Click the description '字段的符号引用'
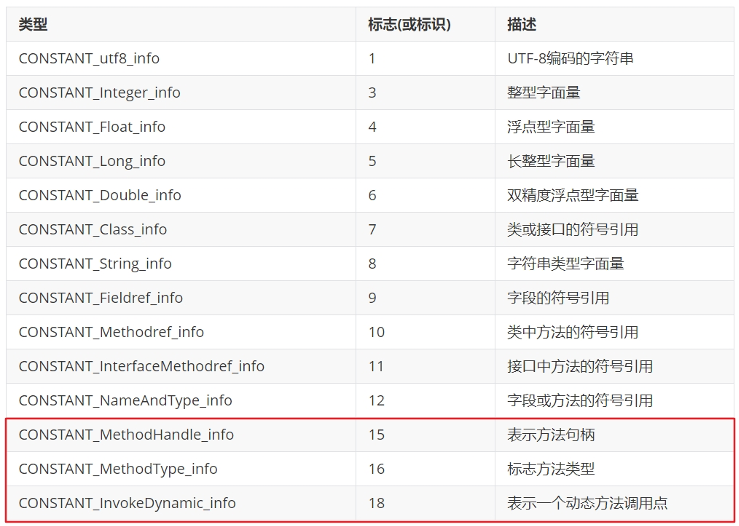Viewport: 739px width, 526px height. (x=558, y=298)
